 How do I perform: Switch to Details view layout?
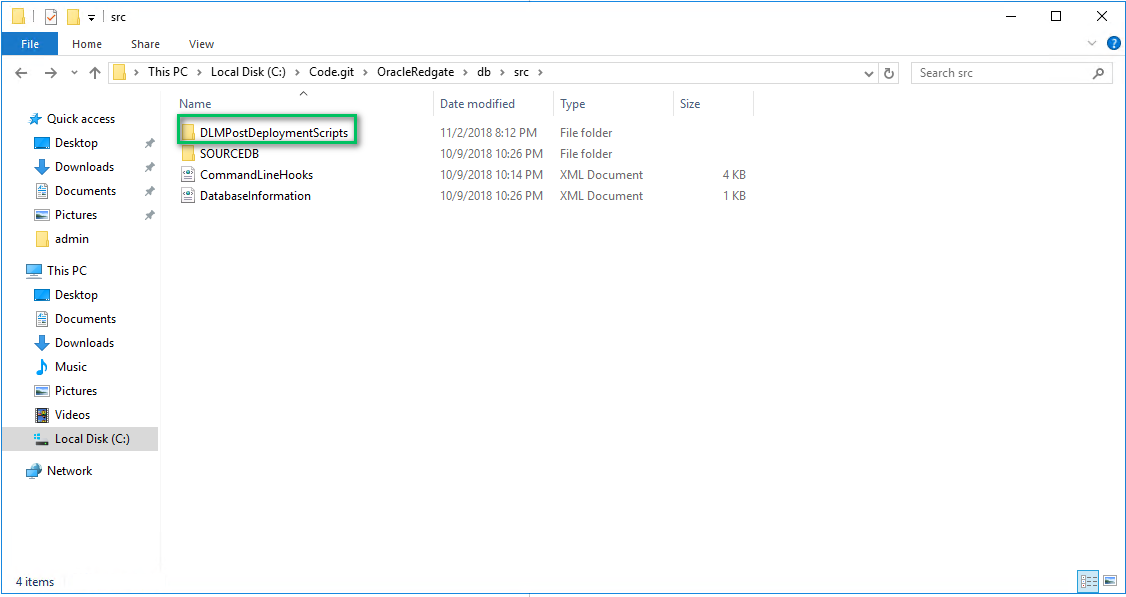coord(1087,581)
